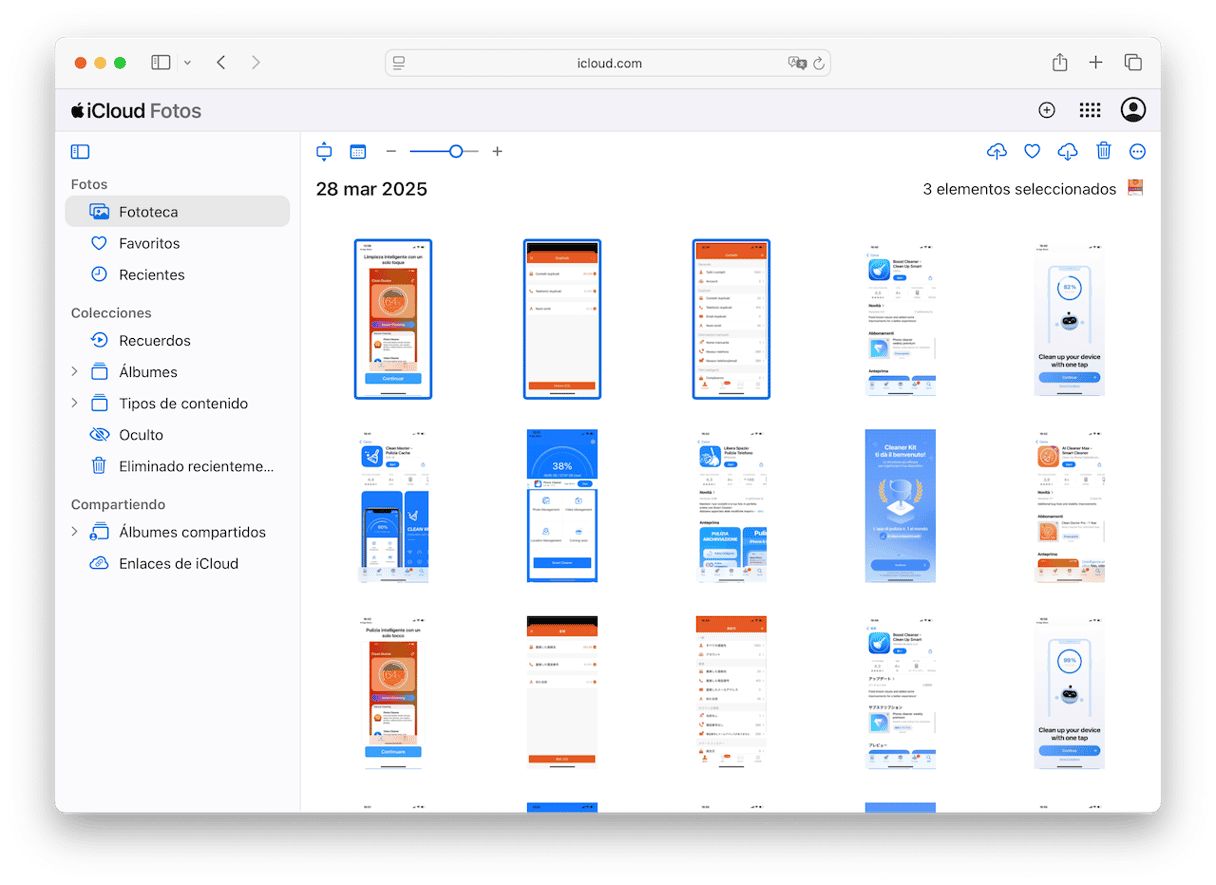Mark selected photos as favorite with heart icon
The image size is (1216, 885).
(x=1032, y=152)
